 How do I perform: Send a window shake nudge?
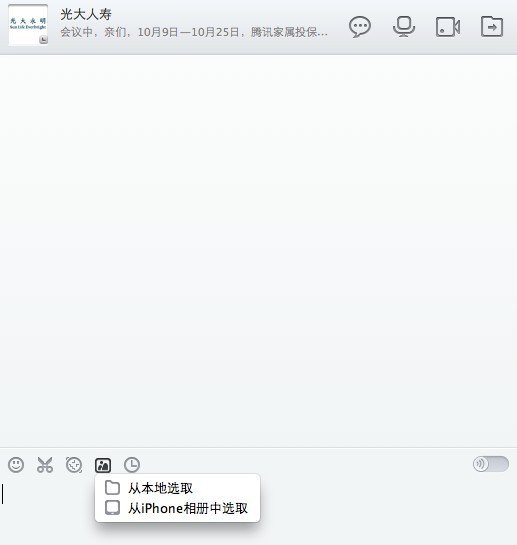[x=74, y=465]
